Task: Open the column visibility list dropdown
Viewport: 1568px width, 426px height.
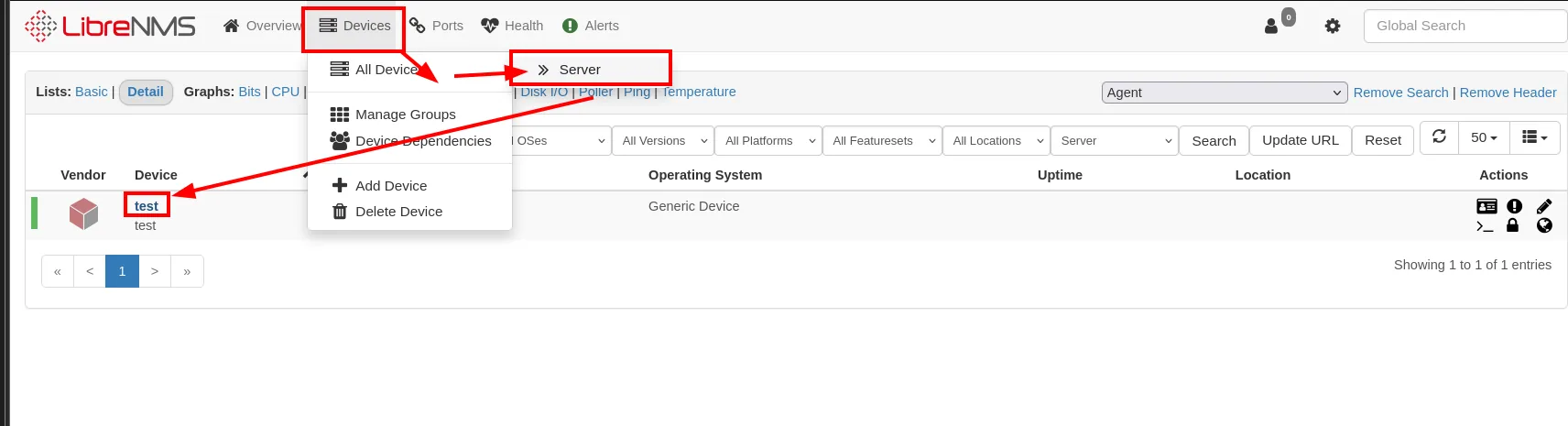Action: (1534, 137)
